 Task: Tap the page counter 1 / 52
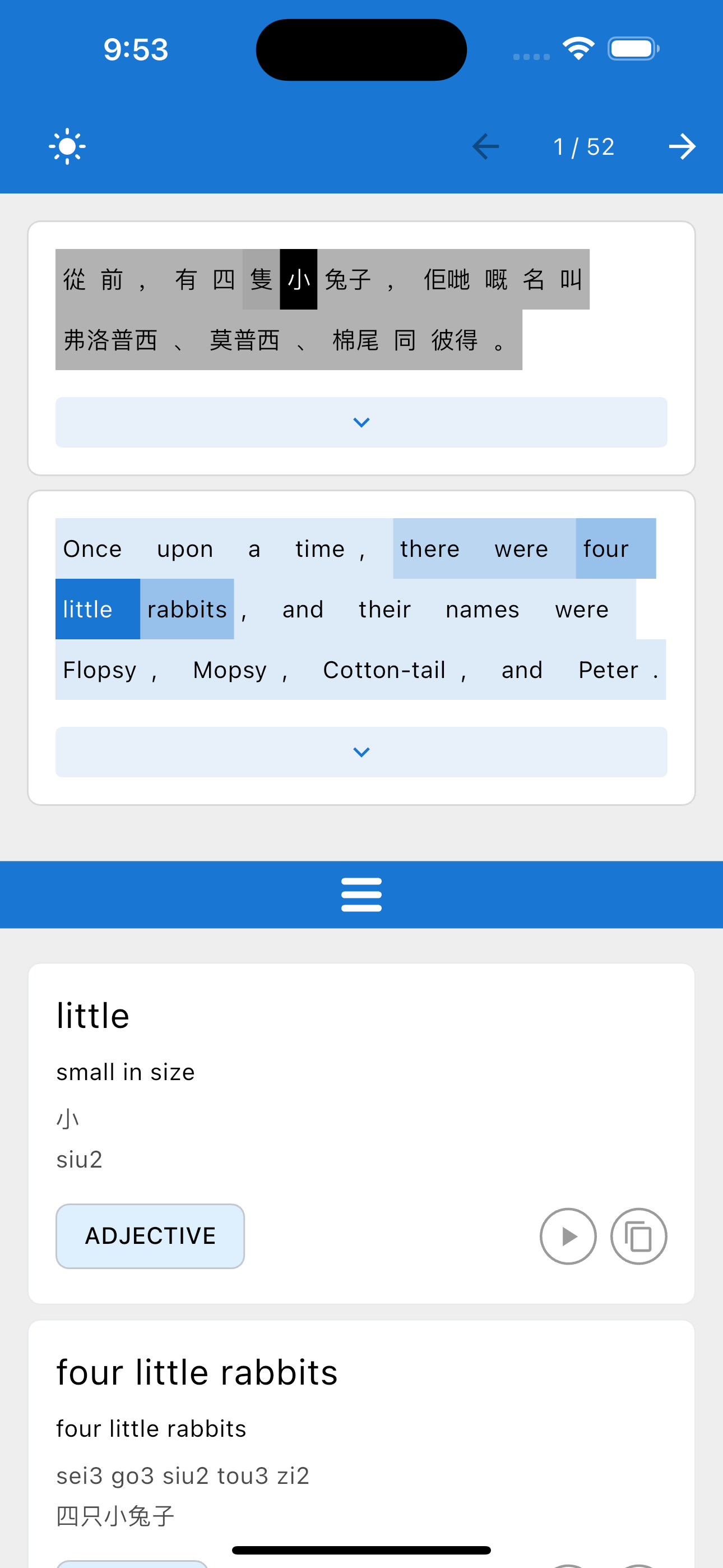click(x=583, y=147)
